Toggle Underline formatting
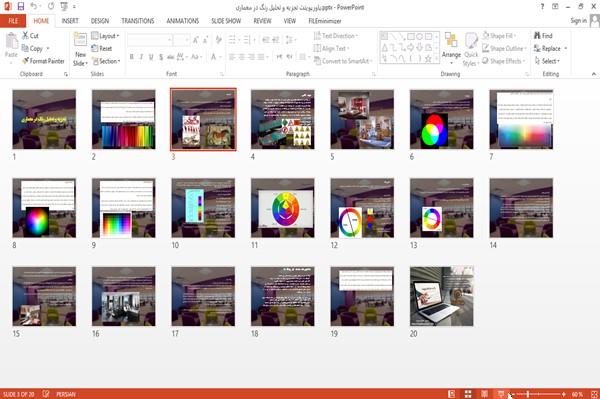The width and height of the screenshot is (600, 399). click(x=151, y=57)
